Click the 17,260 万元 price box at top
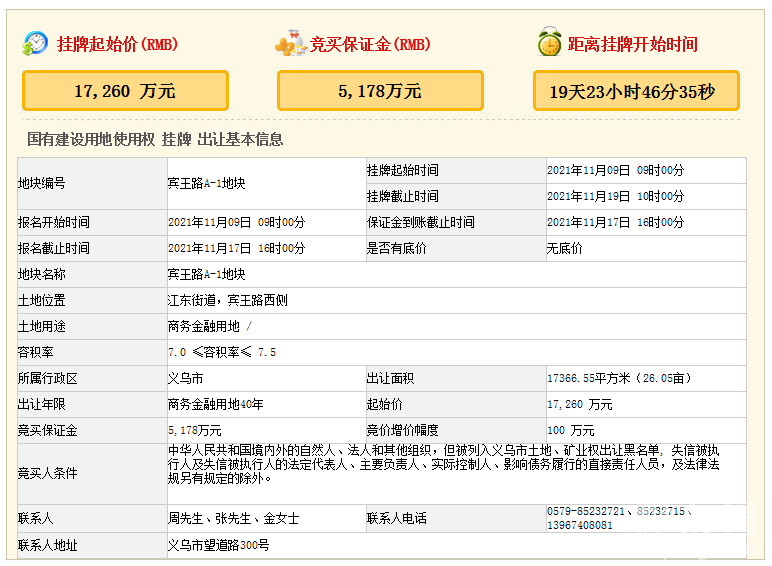The image size is (772, 566). coord(125,91)
